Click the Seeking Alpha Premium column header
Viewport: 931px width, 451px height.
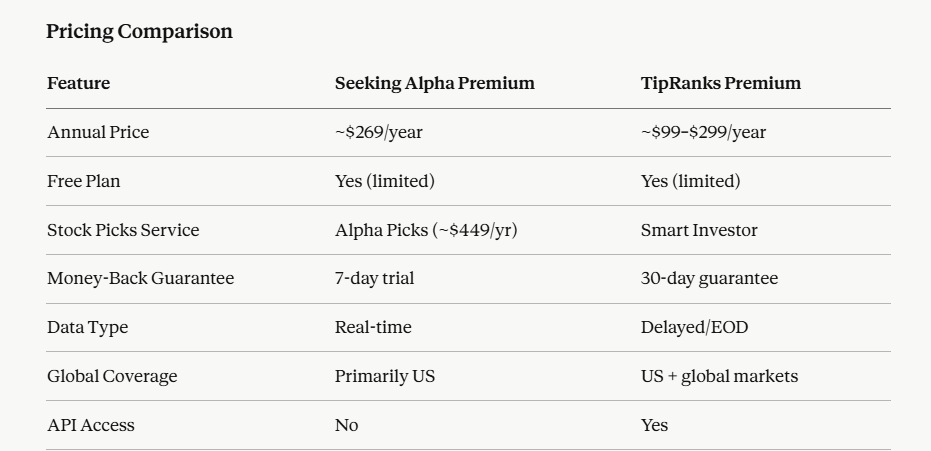pos(435,83)
